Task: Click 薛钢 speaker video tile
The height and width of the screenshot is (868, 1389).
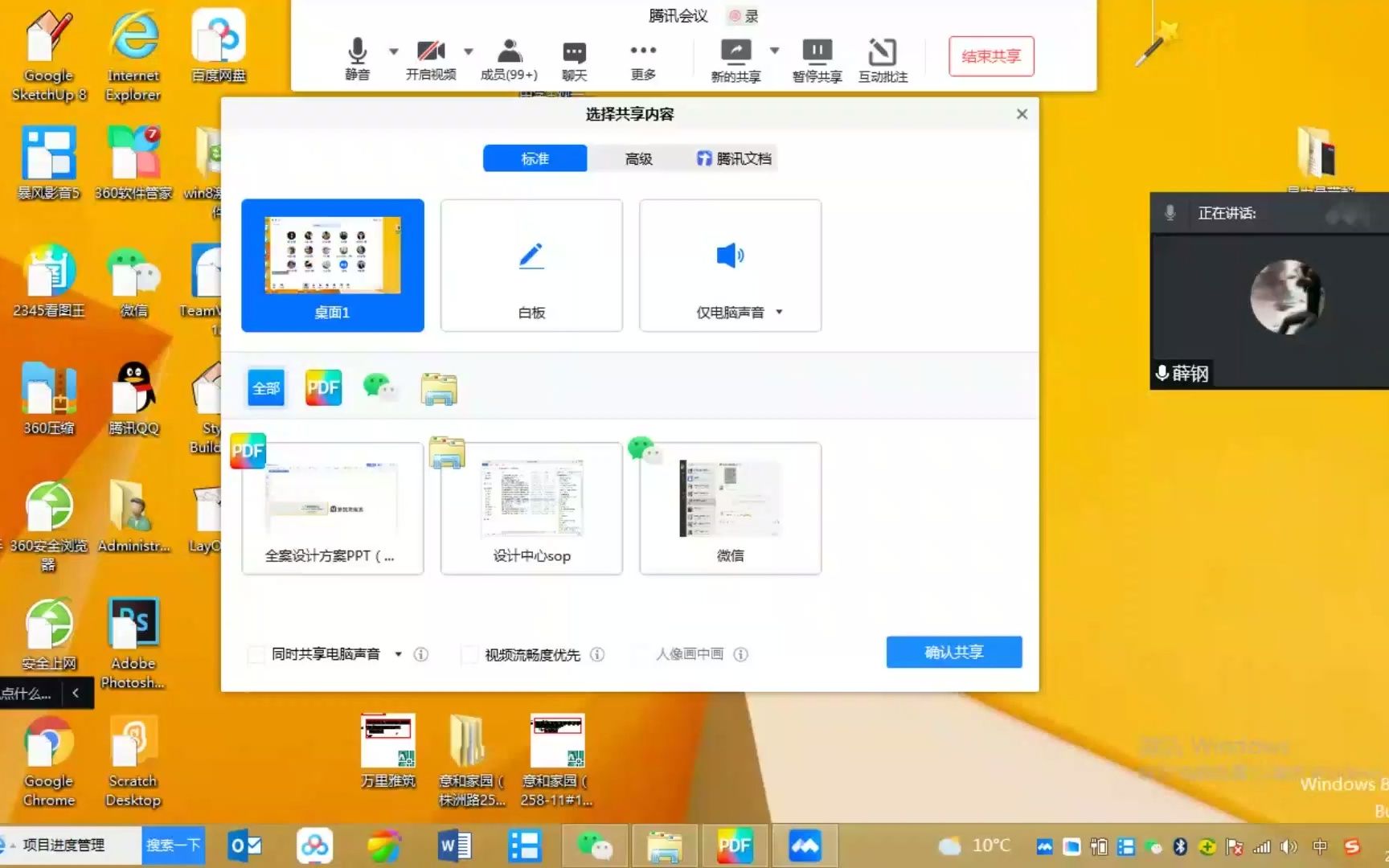Action: [1270, 310]
